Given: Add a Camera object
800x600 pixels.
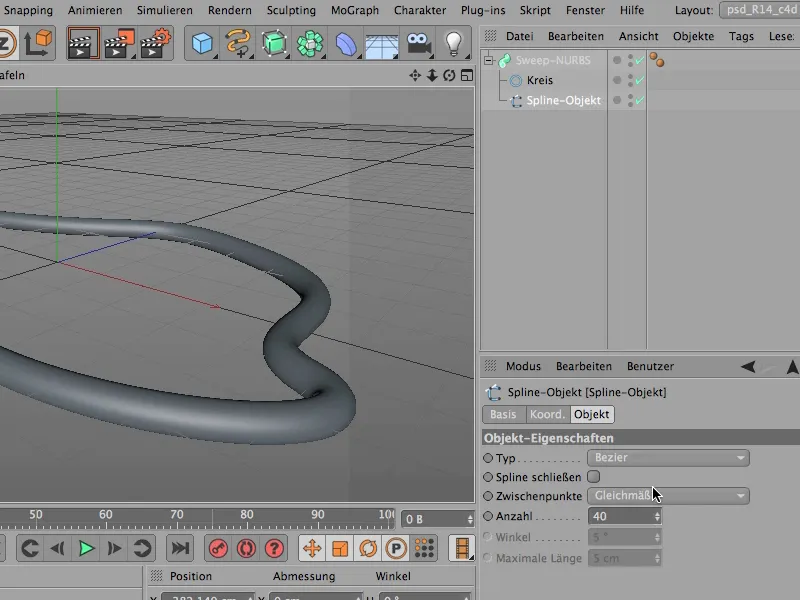Looking at the screenshot, I should point(418,44).
